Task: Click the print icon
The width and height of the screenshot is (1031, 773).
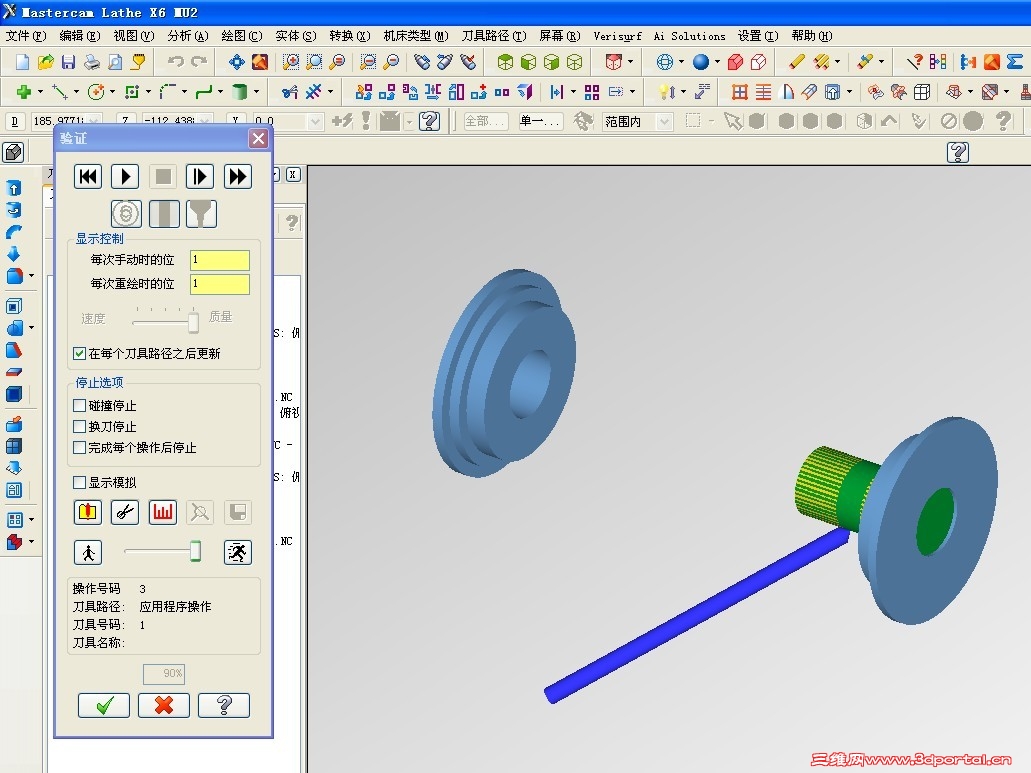Action: pyautogui.click(x=92, y=62)
